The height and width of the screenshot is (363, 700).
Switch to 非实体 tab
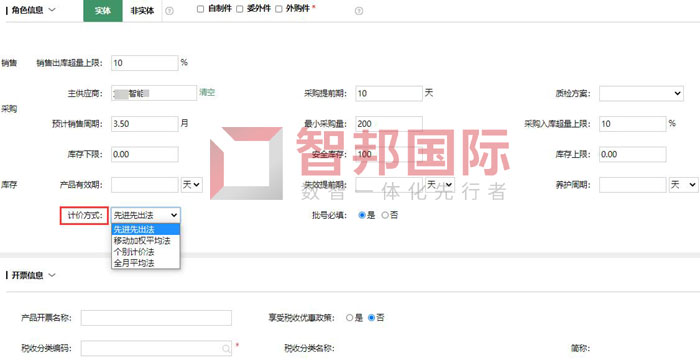click(x=142, y=11)
